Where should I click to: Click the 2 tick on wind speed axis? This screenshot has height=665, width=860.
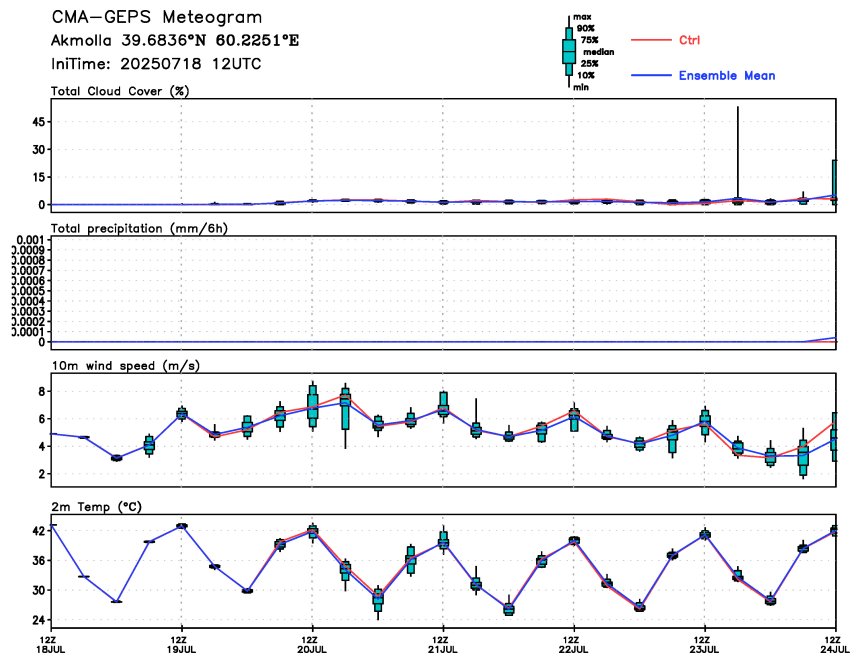42,474
